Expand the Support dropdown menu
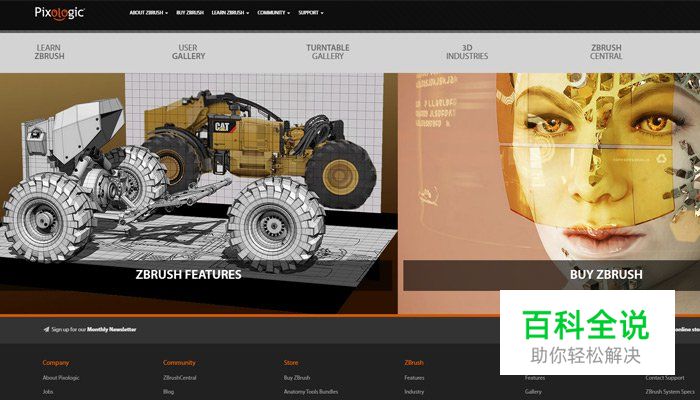The width and height of the screenshot is (700, 400). coord(311,14)
